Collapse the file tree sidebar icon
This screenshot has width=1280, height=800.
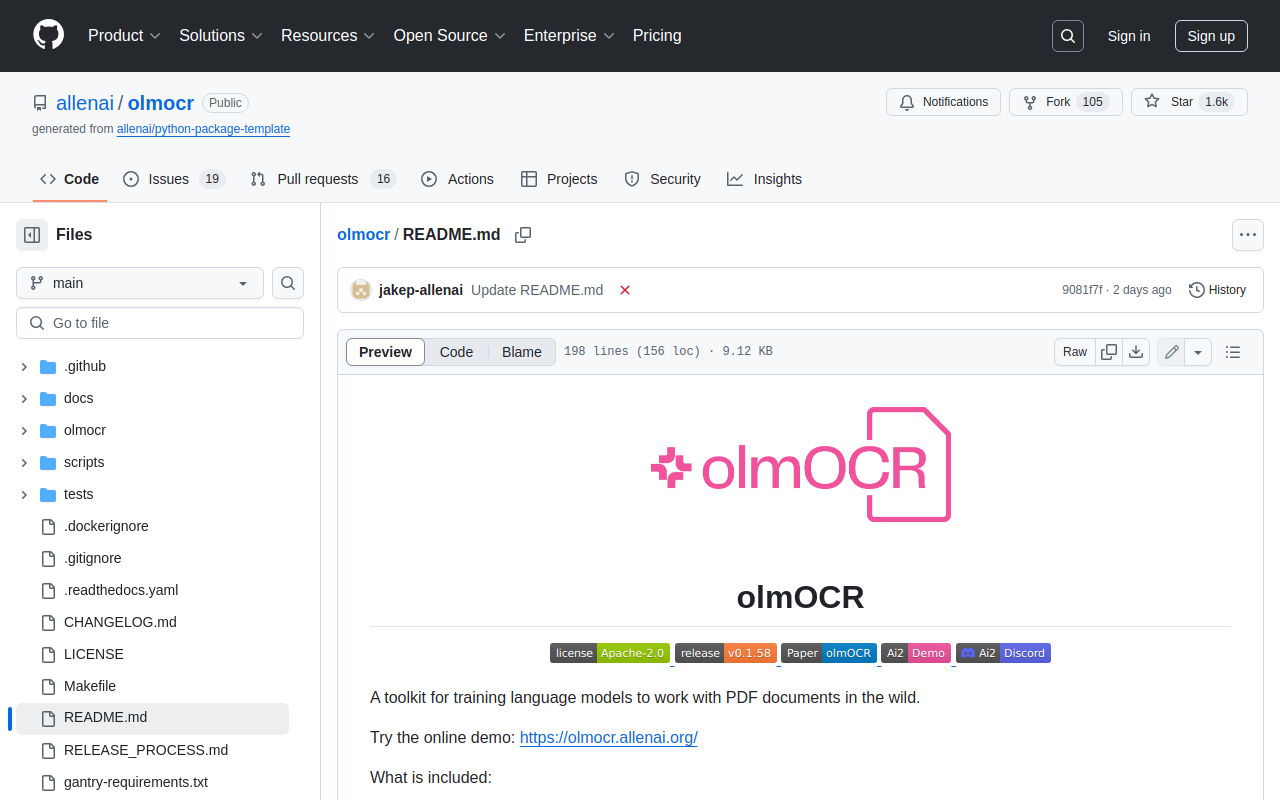[32, 235]
